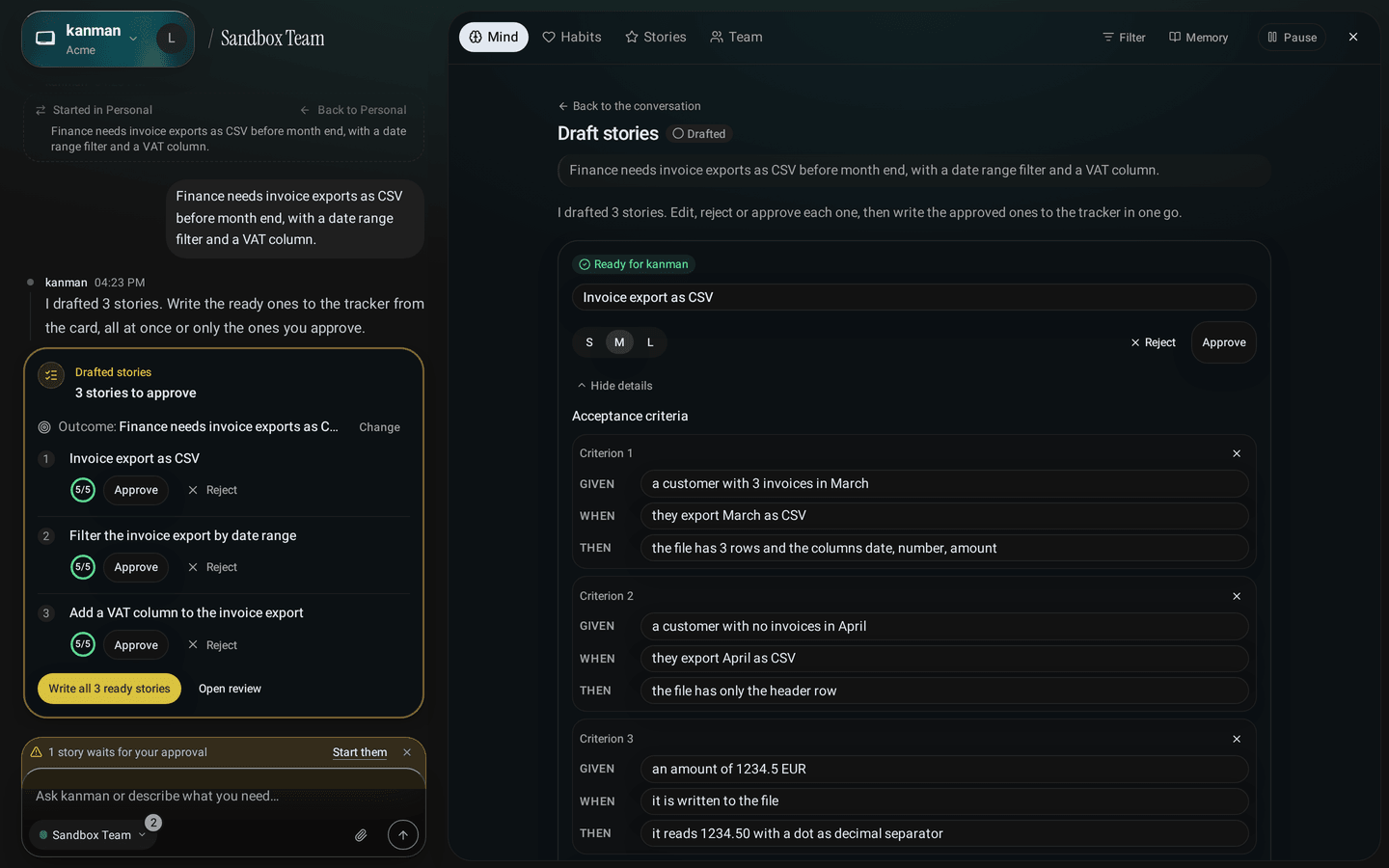
Task: Remove Criterion 3
Action: click(1237, 739)
